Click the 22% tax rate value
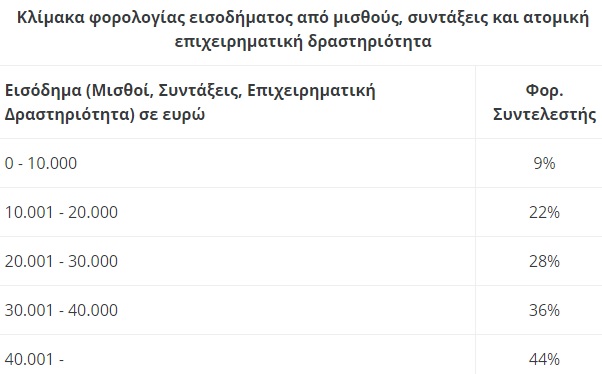This screenshot has height=374, width=602. [x=544, y=212]
